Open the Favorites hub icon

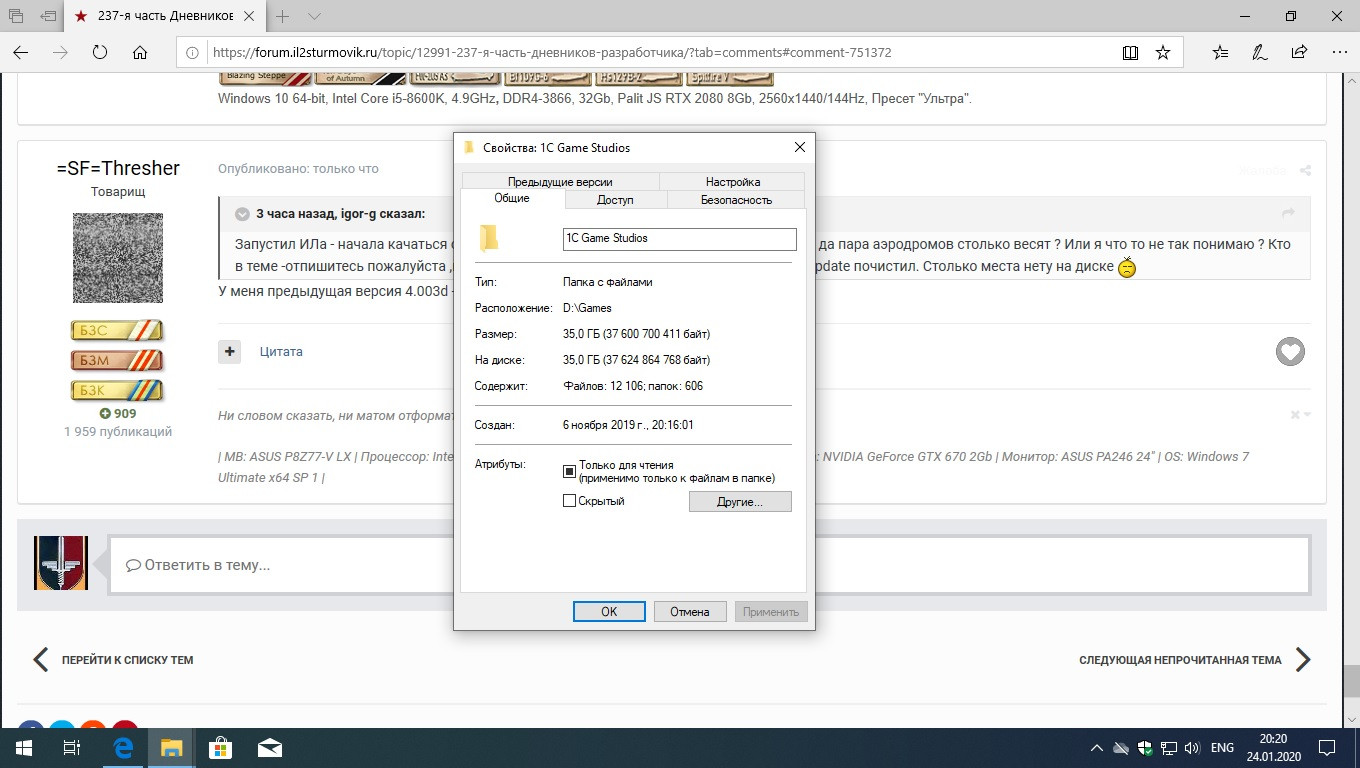1220,52
